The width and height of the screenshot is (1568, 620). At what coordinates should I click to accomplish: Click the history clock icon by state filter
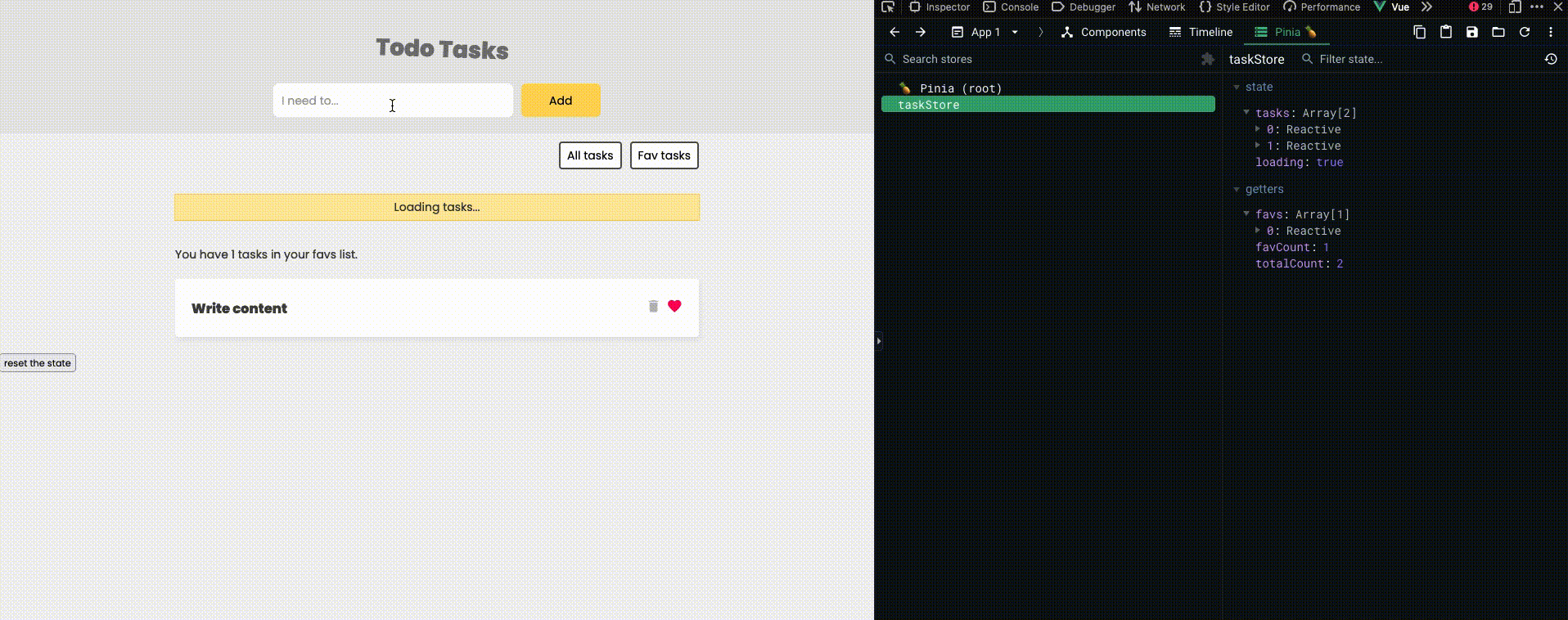pos(1550,59)
